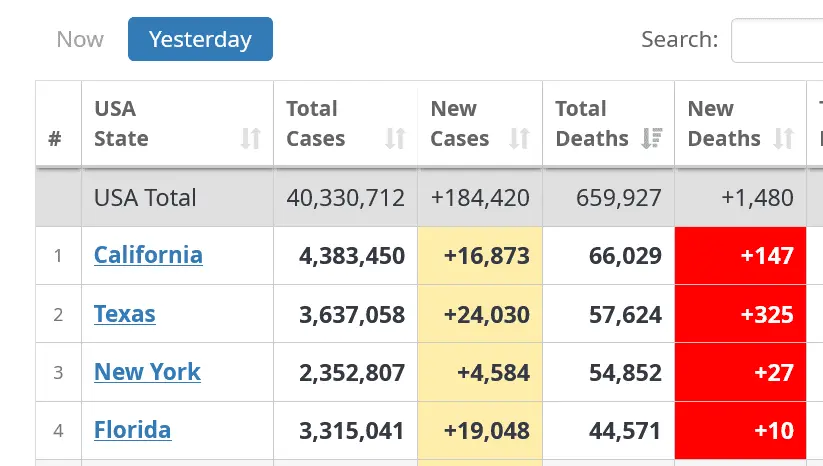This screenshot has height=466, width=823.
Task: Select USA total cases 40,330,712
Action: [x=345, y=198]
